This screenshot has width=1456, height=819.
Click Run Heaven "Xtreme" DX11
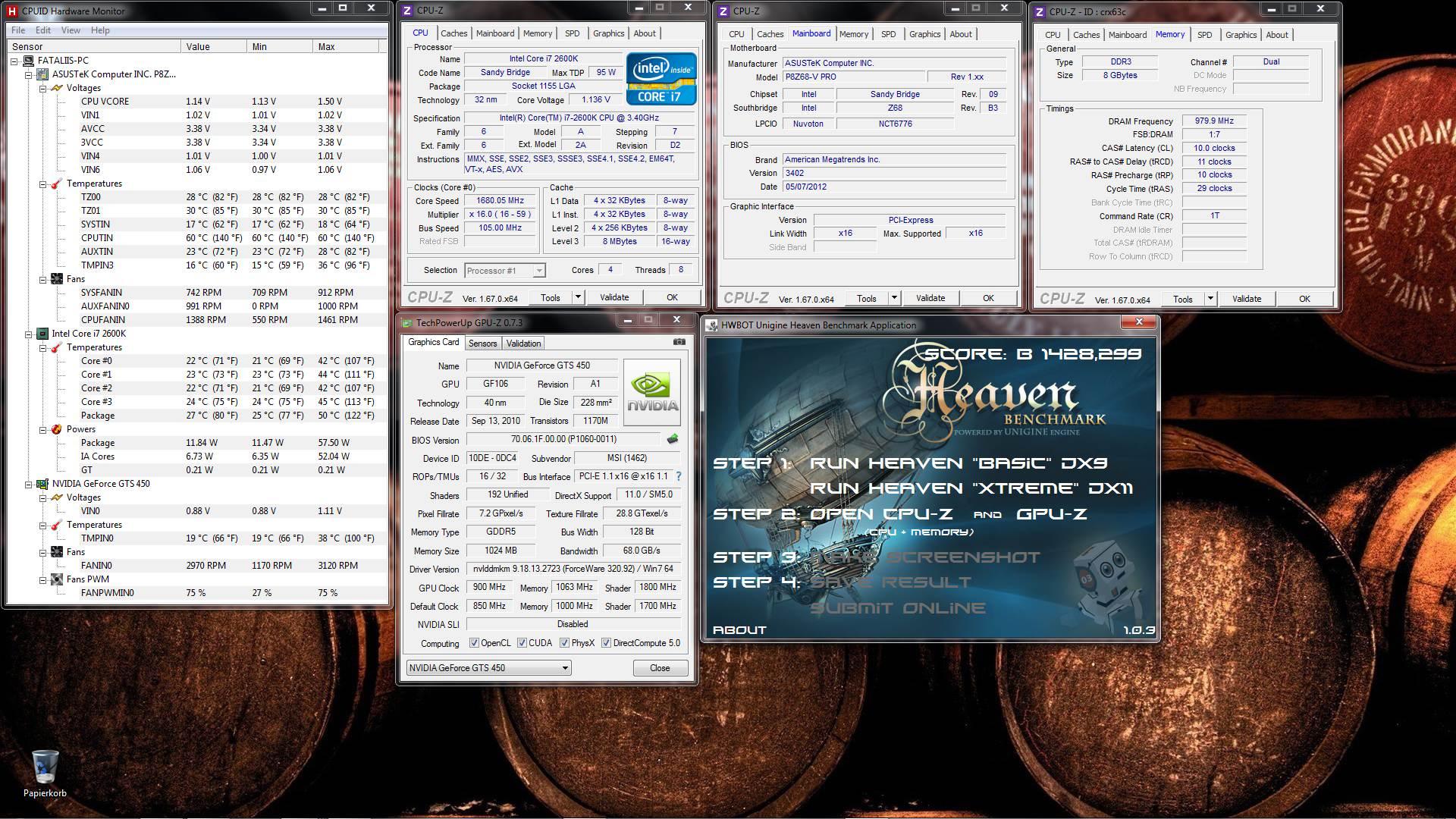[971, 488]
